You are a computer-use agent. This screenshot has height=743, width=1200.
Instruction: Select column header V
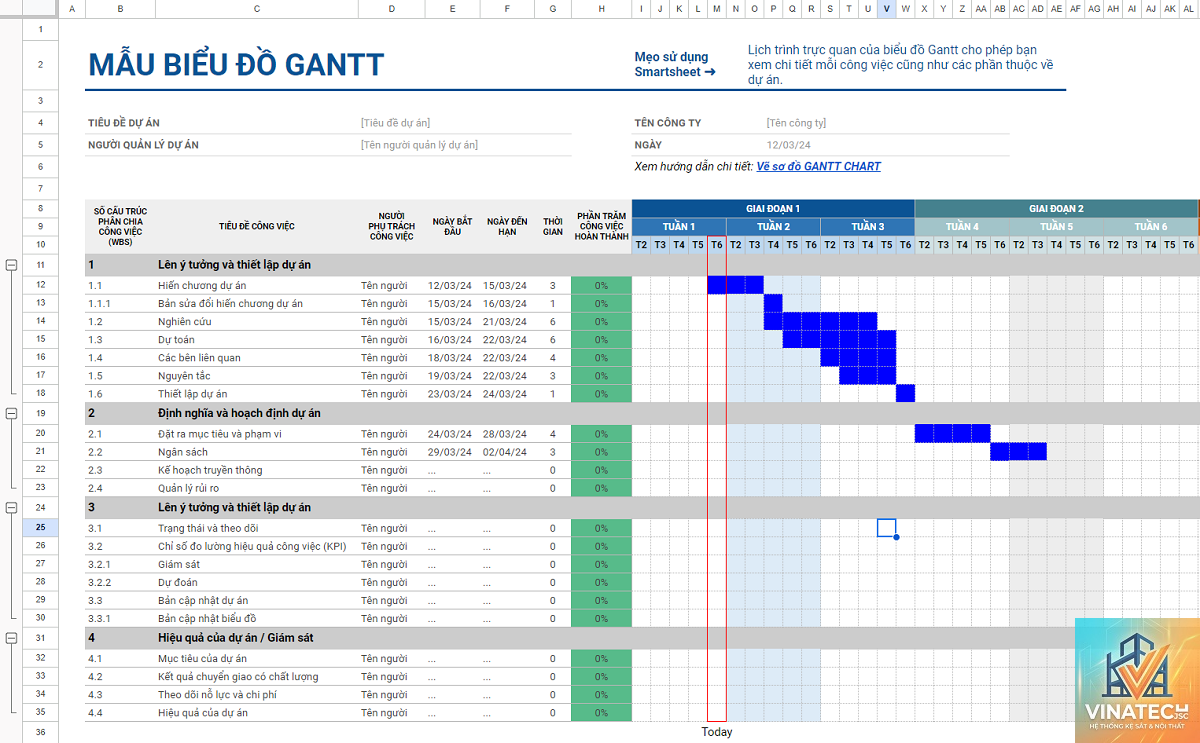point(887,9)
